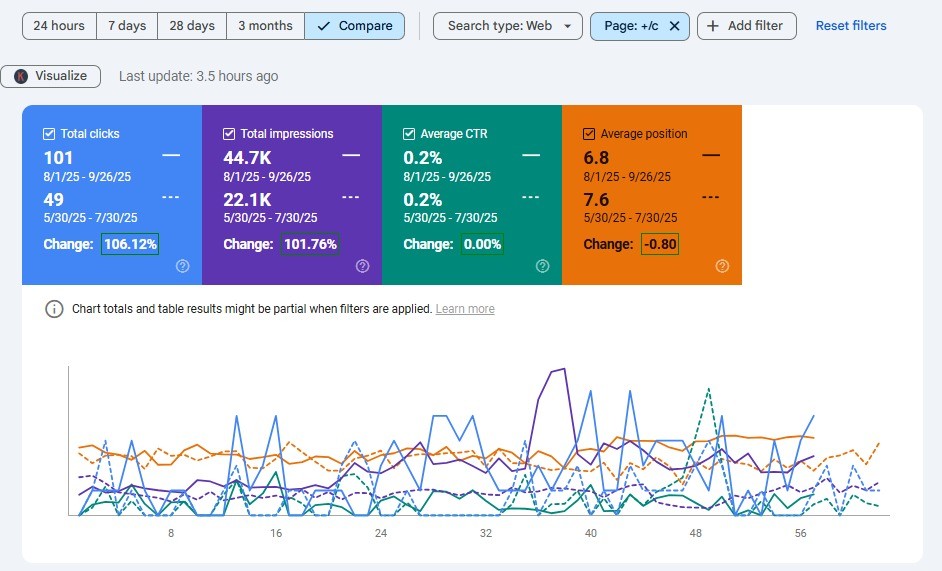Image resolution: width=942 pixels, height=571 pixels.
Task: Click the Reset filters link
Action: coord(851,26)
